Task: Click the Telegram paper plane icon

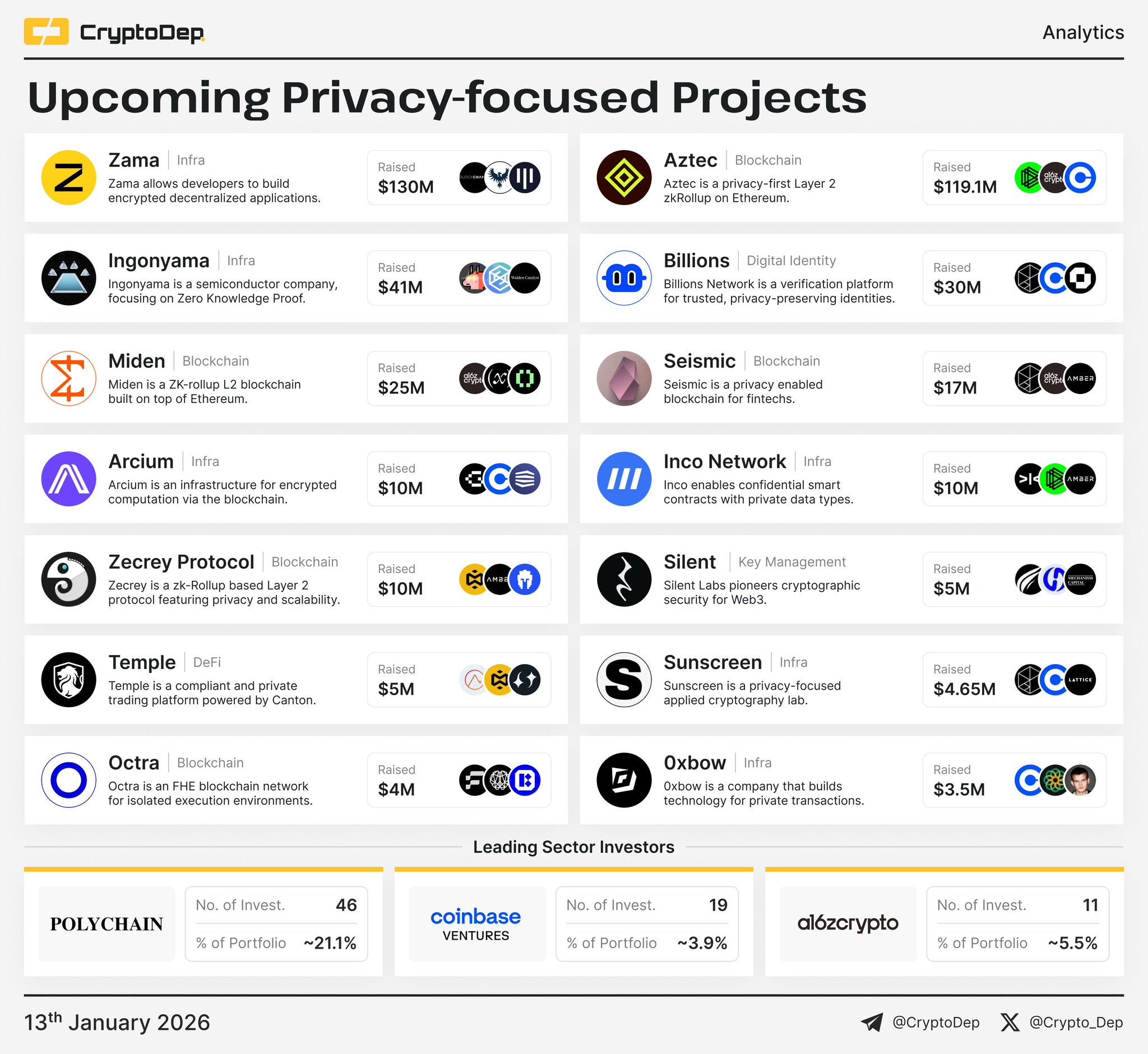Action: pos(872,1022)
